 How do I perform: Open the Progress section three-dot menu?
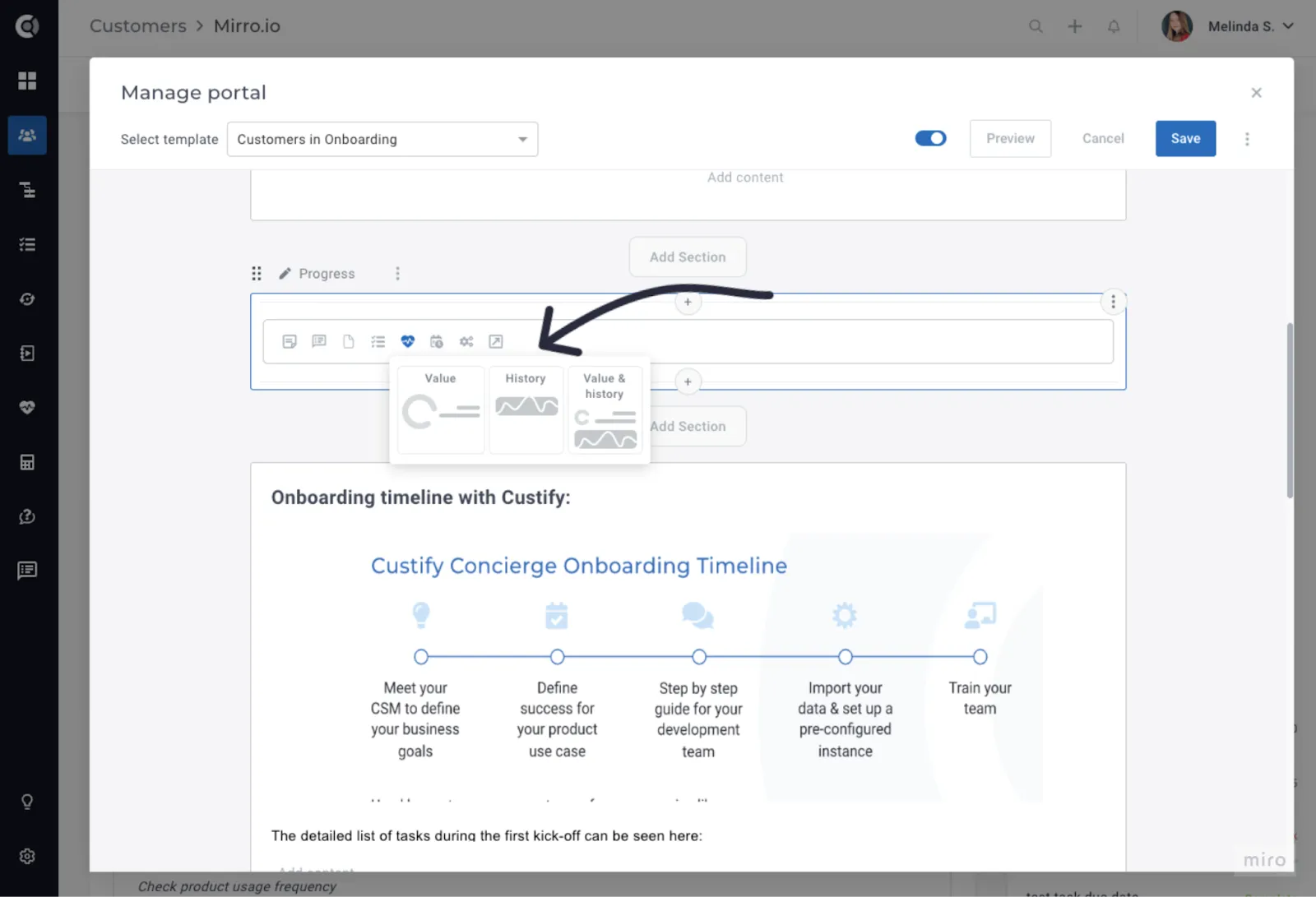[397, 274]
